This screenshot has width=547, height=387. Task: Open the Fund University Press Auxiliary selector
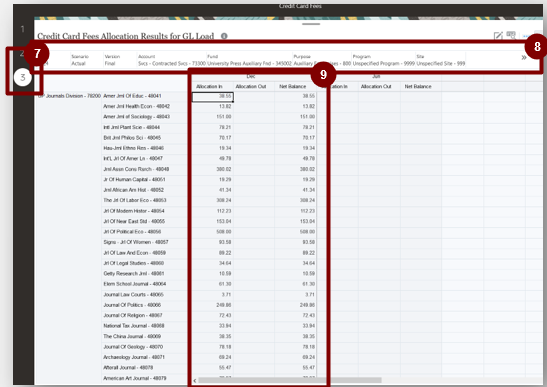249,60
